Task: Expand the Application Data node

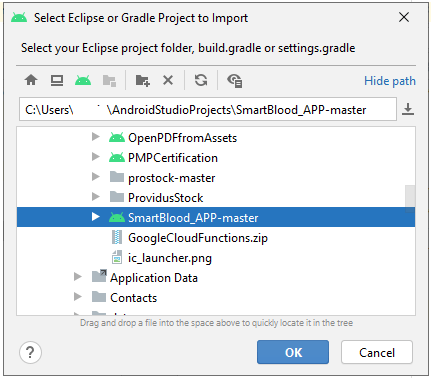Action: pos(78,277)
